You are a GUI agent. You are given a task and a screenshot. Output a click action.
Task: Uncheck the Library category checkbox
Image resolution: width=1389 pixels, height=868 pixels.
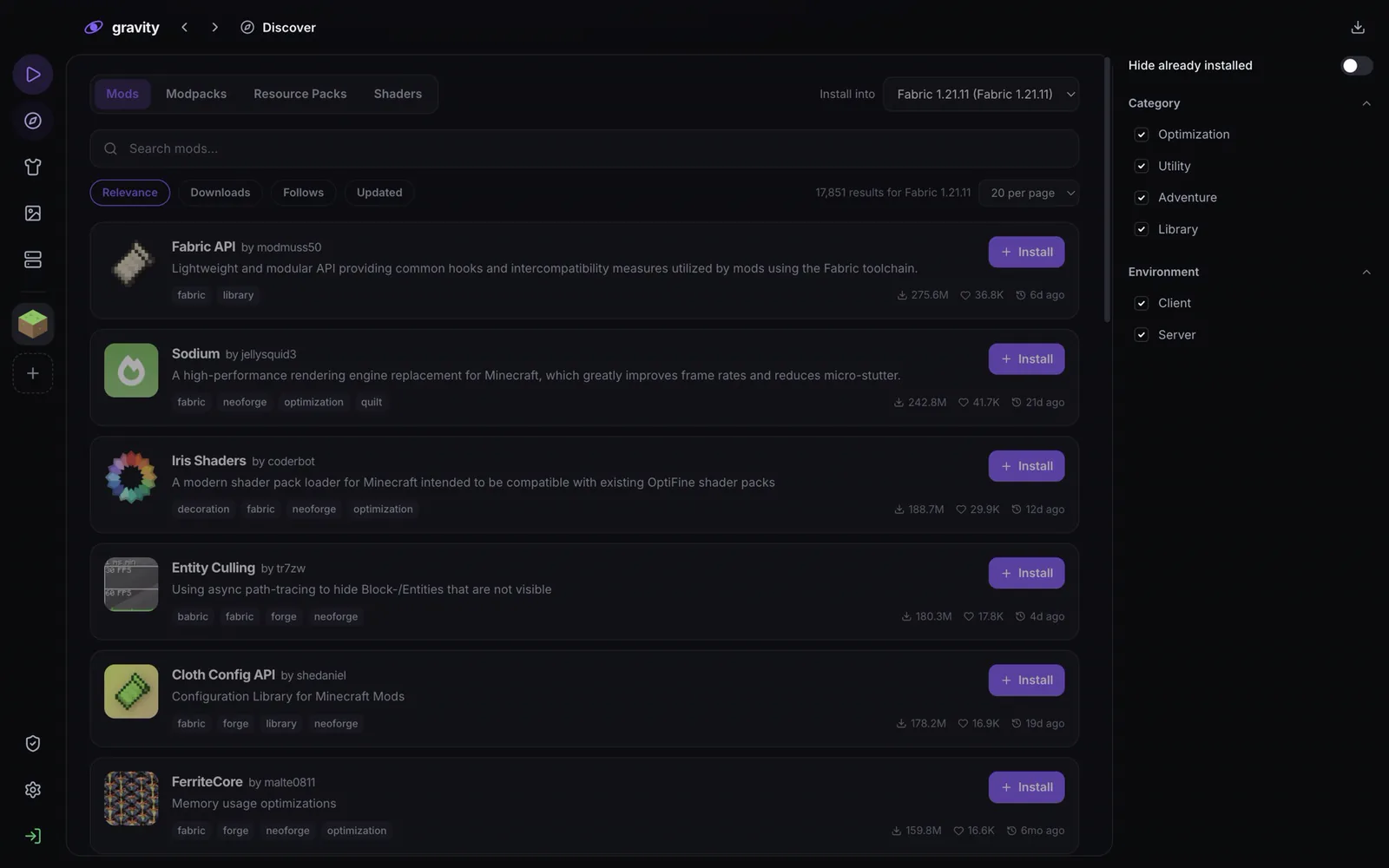coord(1142,229)
